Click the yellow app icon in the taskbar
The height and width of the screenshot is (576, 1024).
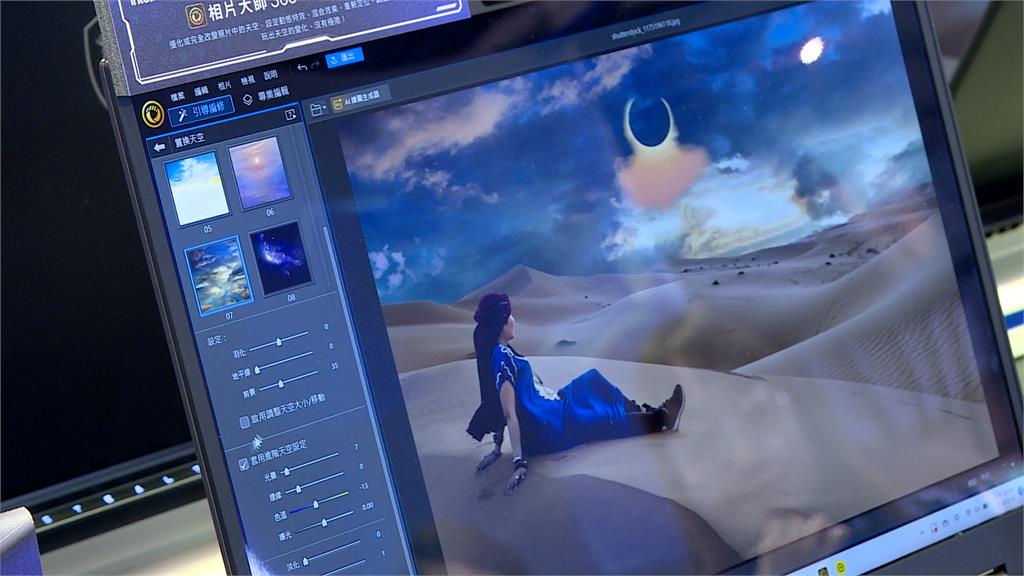tap(840, 567)
